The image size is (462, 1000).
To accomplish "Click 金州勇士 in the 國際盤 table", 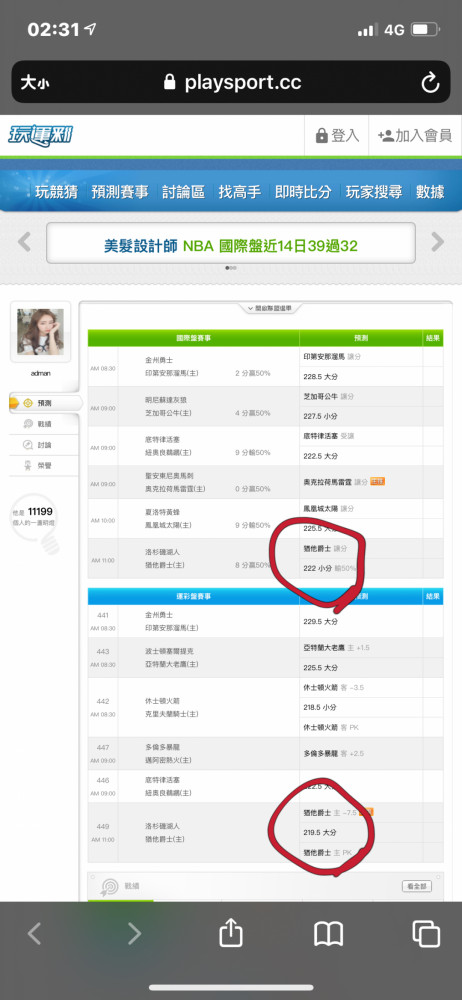I will tap(158, 359).
